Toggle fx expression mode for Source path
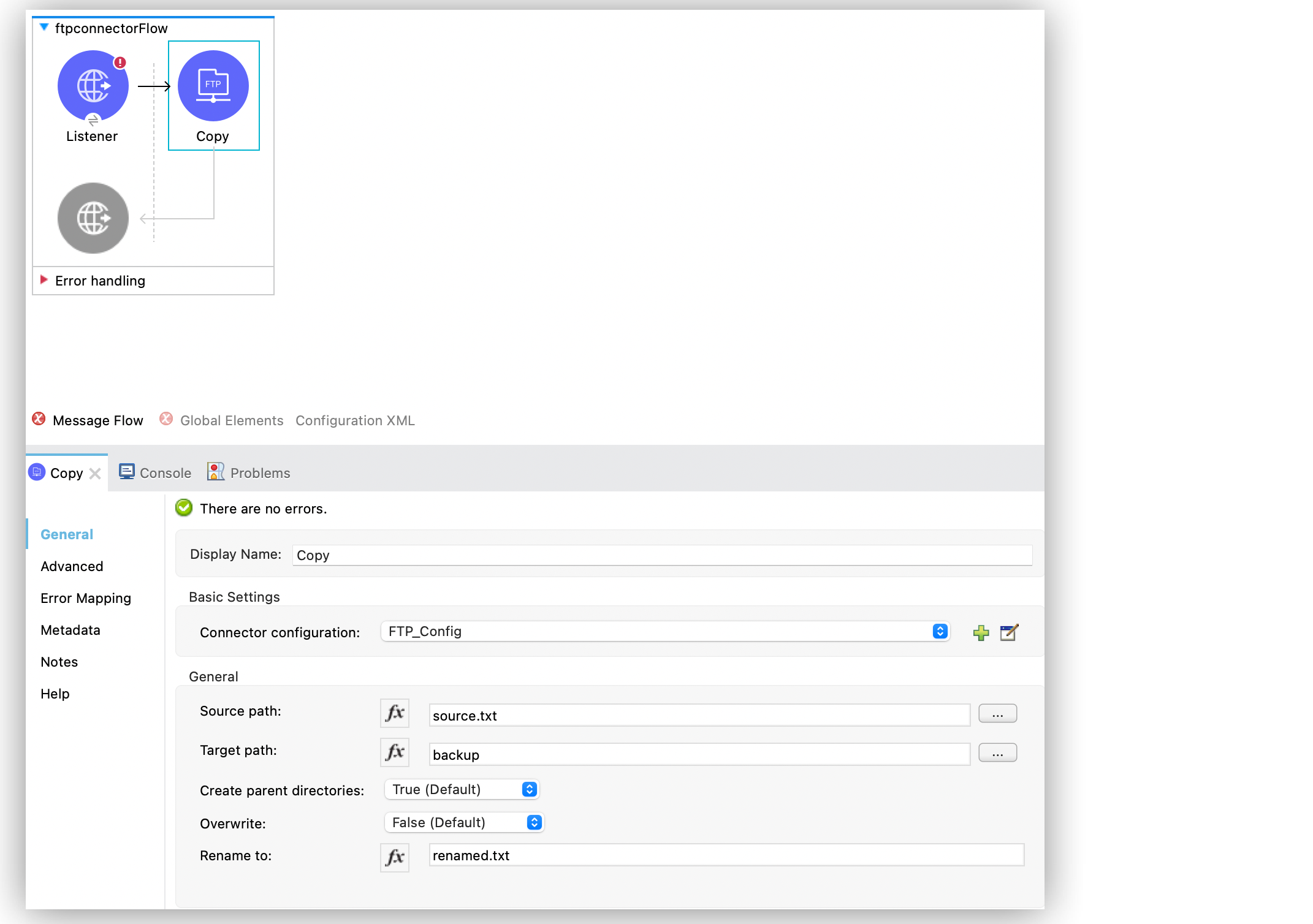Screen dimensions: 1313x924 [395, 713]
